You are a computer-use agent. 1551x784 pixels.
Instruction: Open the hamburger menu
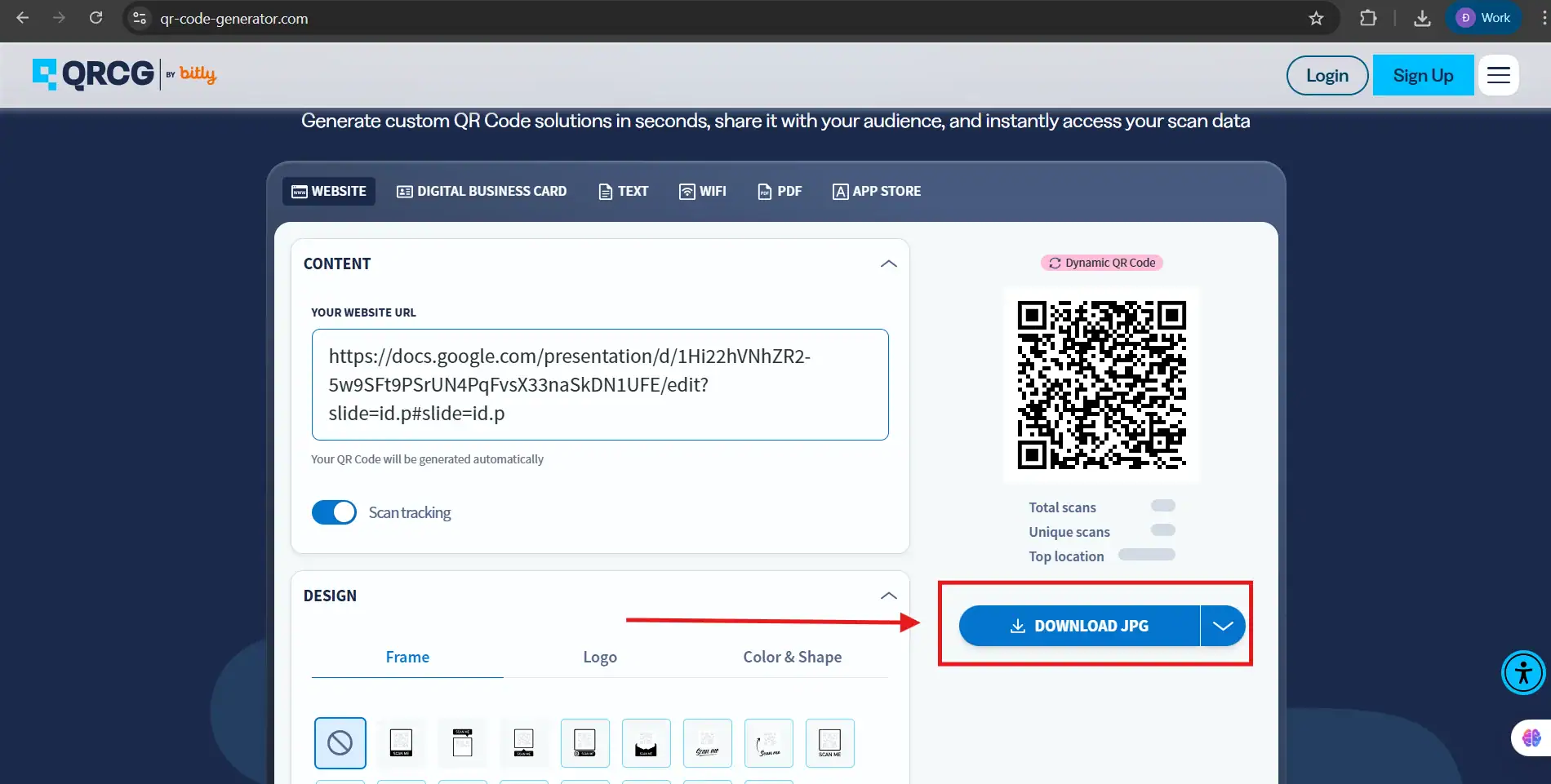[1498, 75]
